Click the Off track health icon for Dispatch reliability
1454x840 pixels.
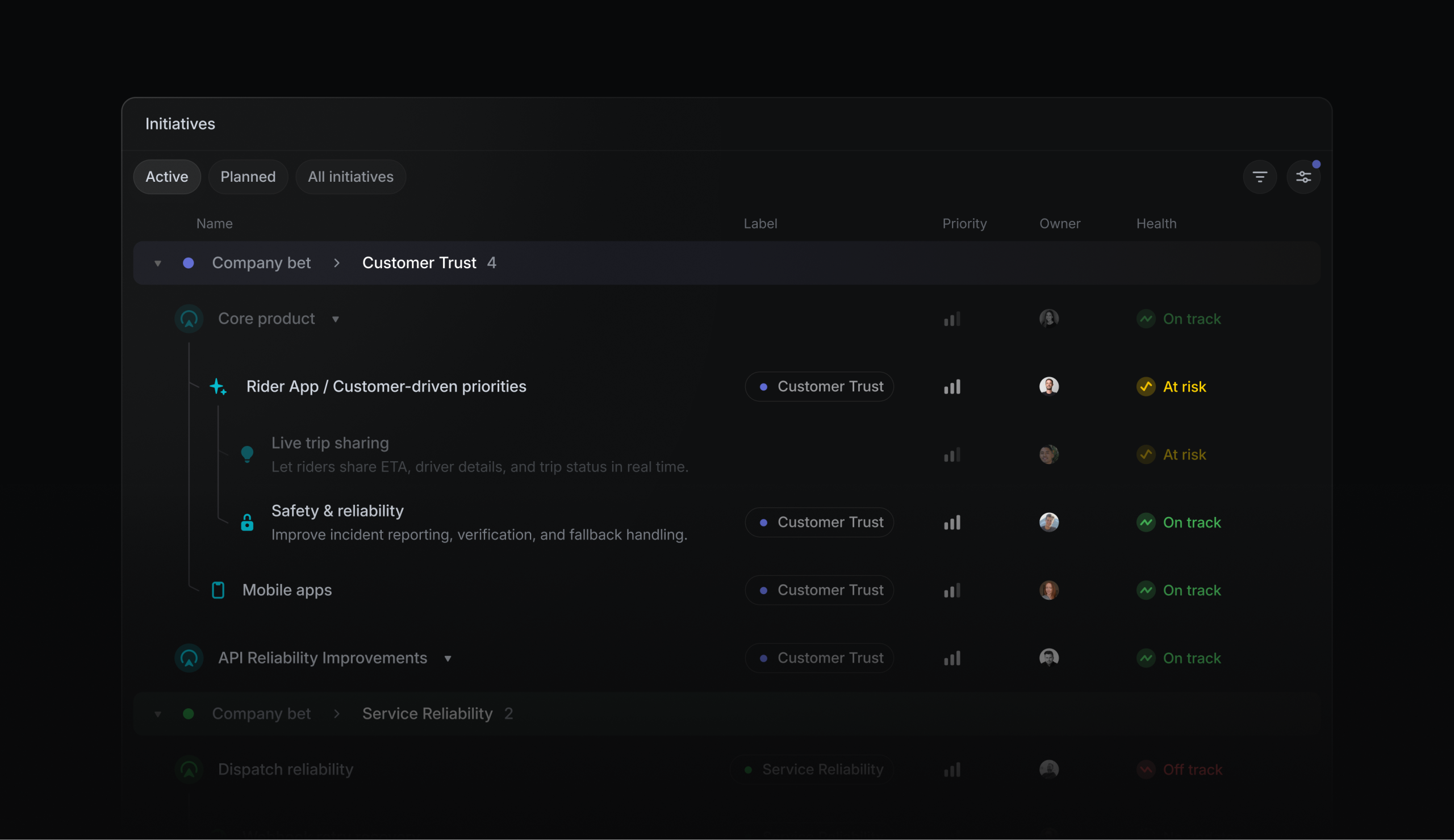click(1146, 769)
